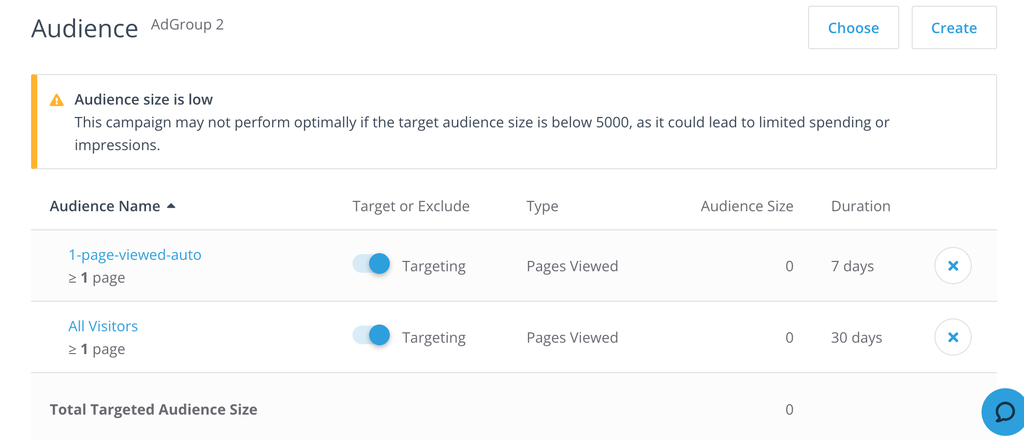This screenshot has width=1024, height=440.
Task: Toggle targeting for 1-page-viewed-auto audience
Action: [x=371, y=264]
